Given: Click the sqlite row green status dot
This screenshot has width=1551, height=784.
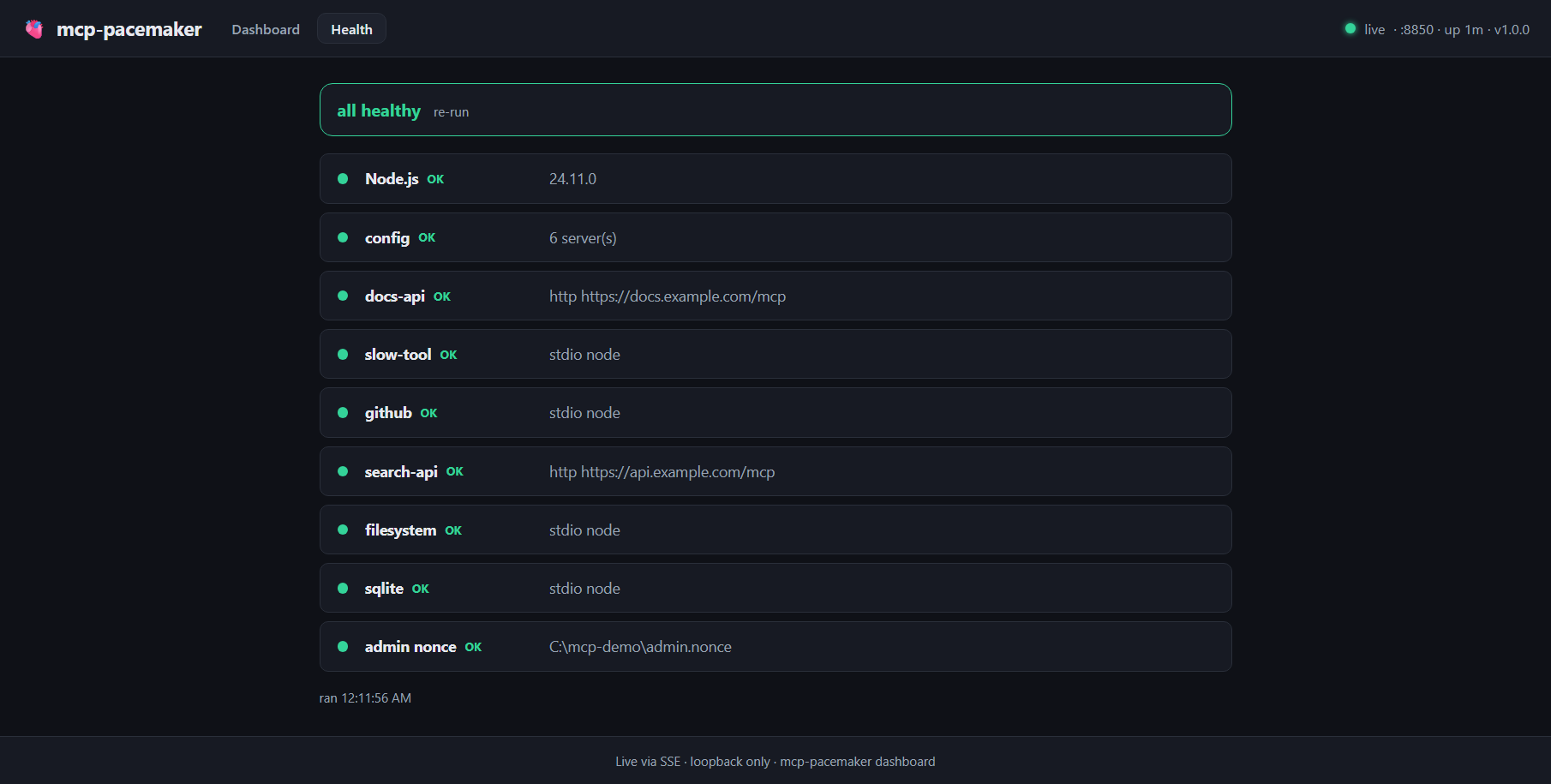Looking at the screenshot, I should (x=343, y=588).
